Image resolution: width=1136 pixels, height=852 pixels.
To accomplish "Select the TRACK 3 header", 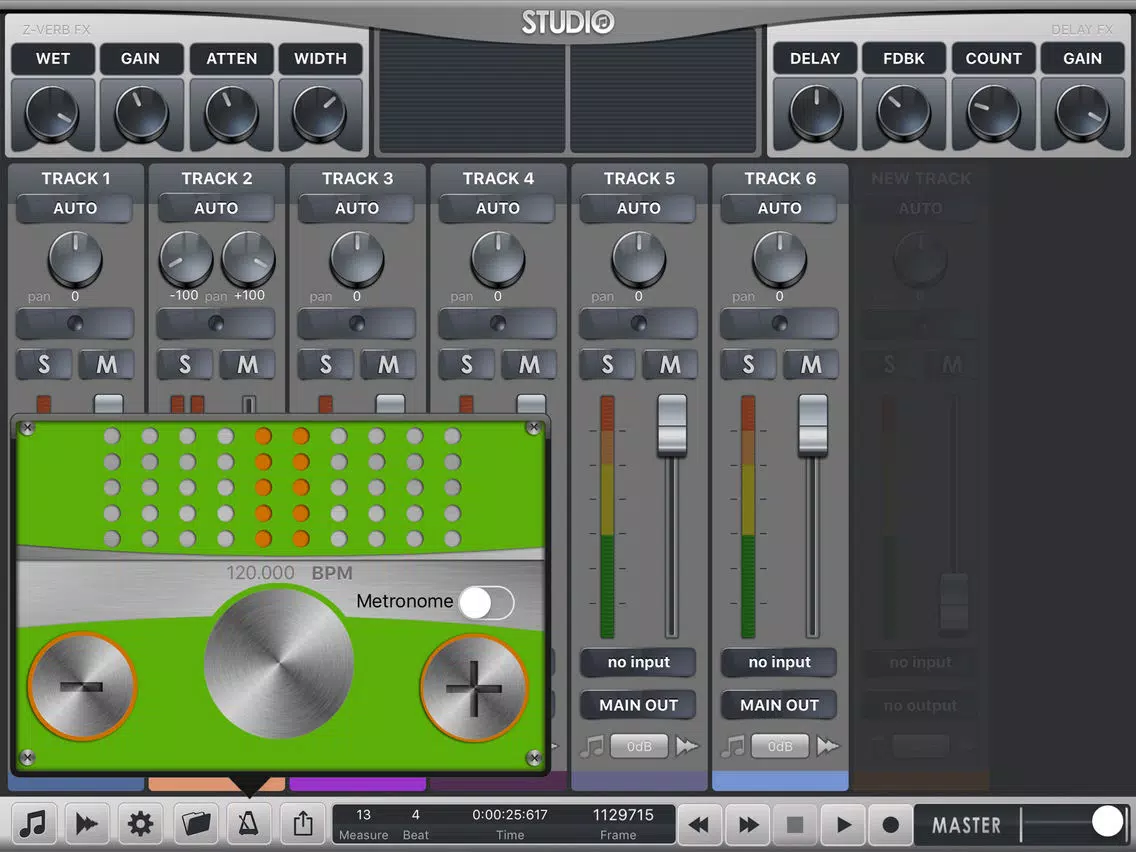I will tap(357, 178).
